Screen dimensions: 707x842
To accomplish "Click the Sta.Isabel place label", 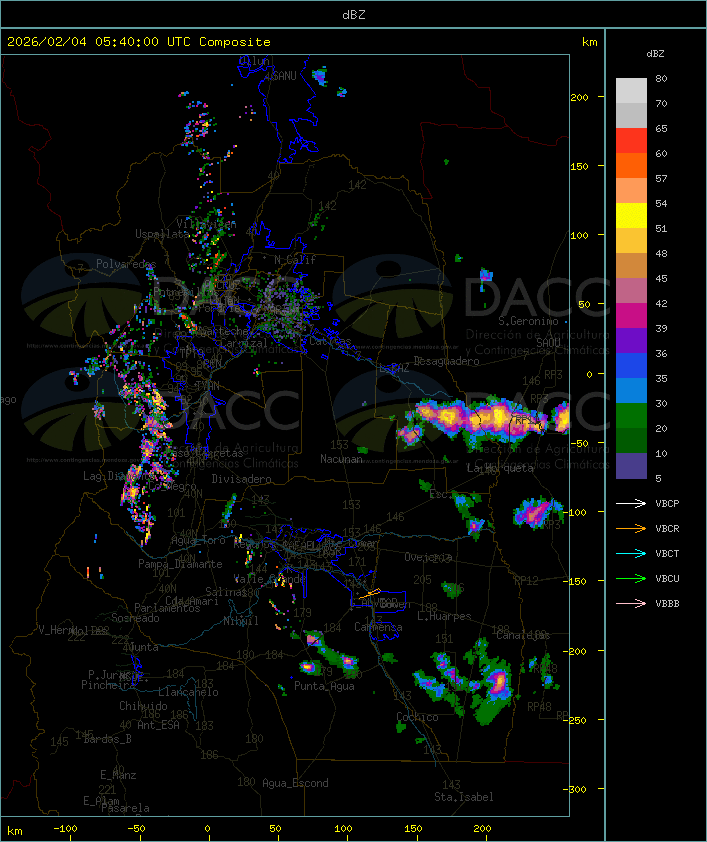I will 463,797.
